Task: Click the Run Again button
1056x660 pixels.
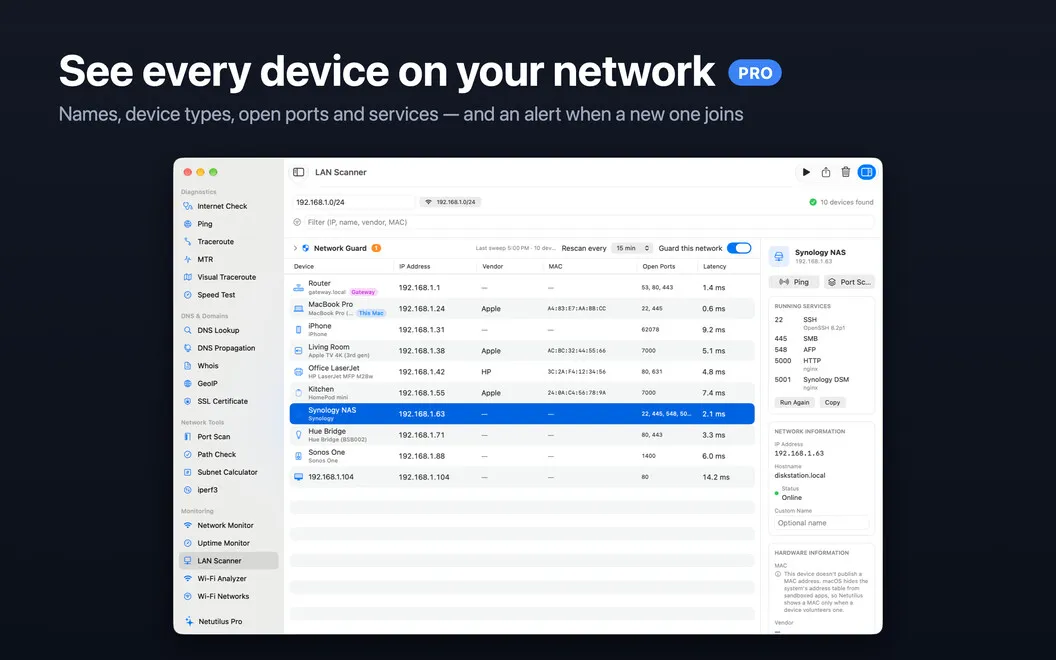Action: pos(795,403)
